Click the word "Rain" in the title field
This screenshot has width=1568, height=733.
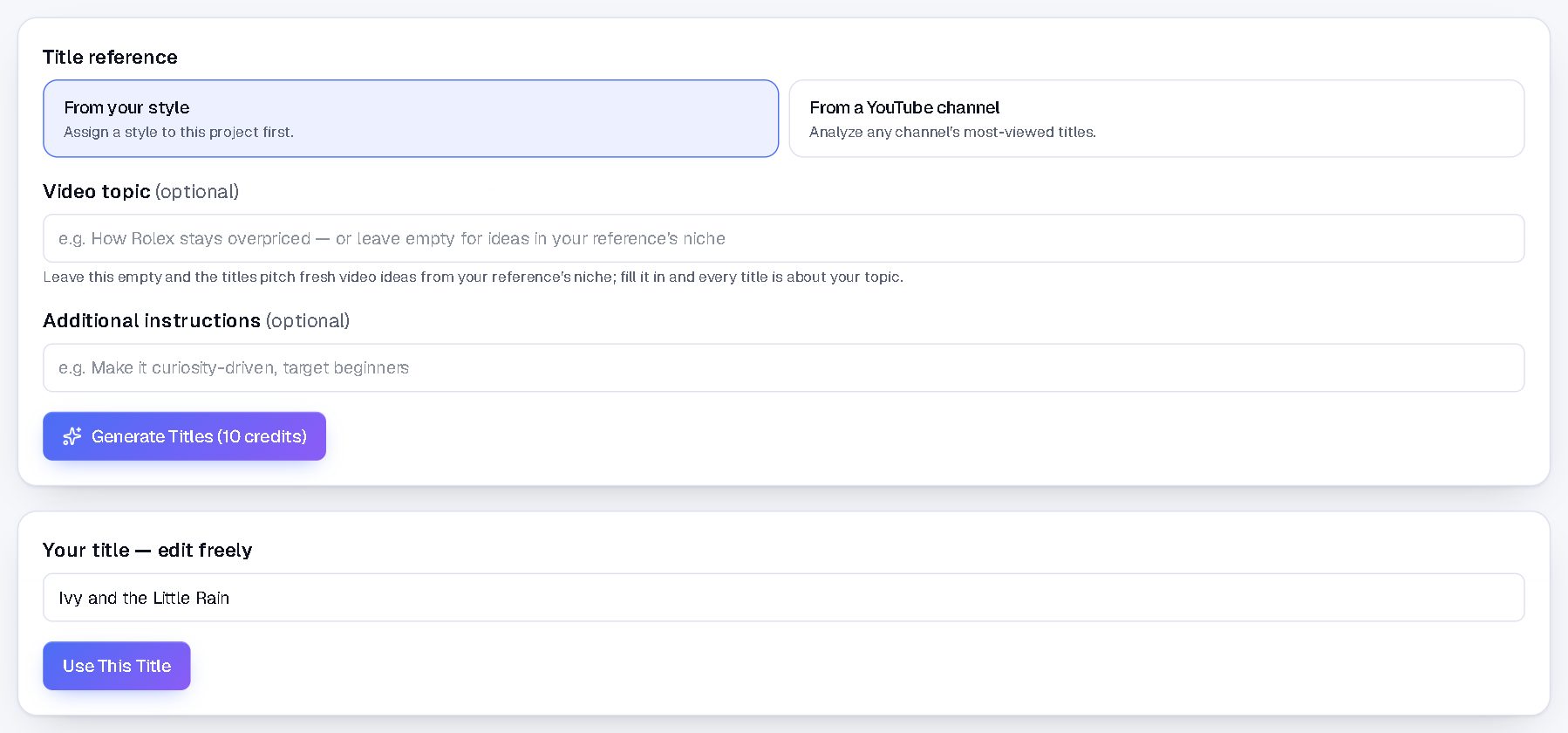point(212,598)
